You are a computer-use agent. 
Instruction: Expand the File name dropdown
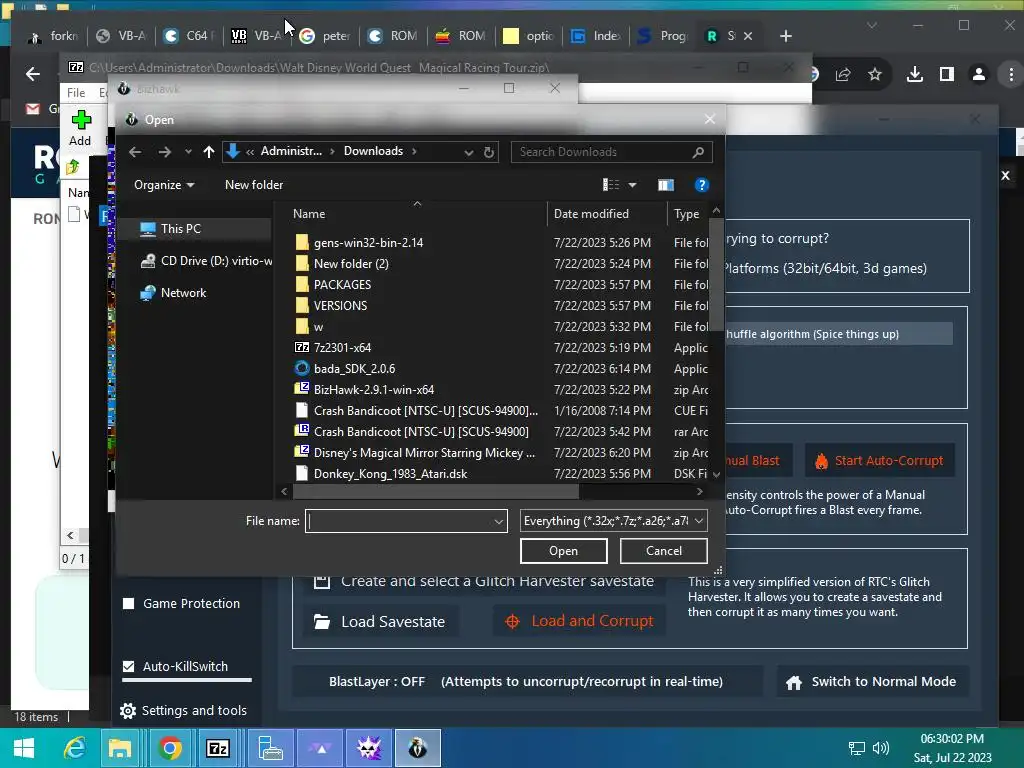point(498,521)
